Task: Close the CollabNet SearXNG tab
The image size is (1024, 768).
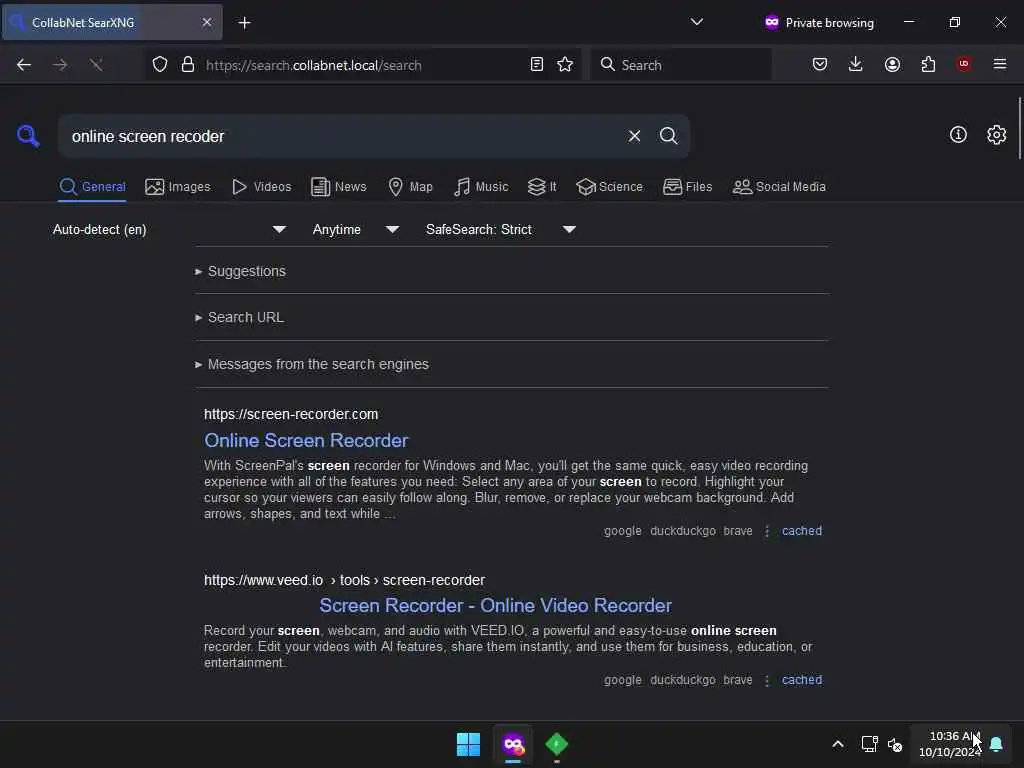Action: point(207,22)
